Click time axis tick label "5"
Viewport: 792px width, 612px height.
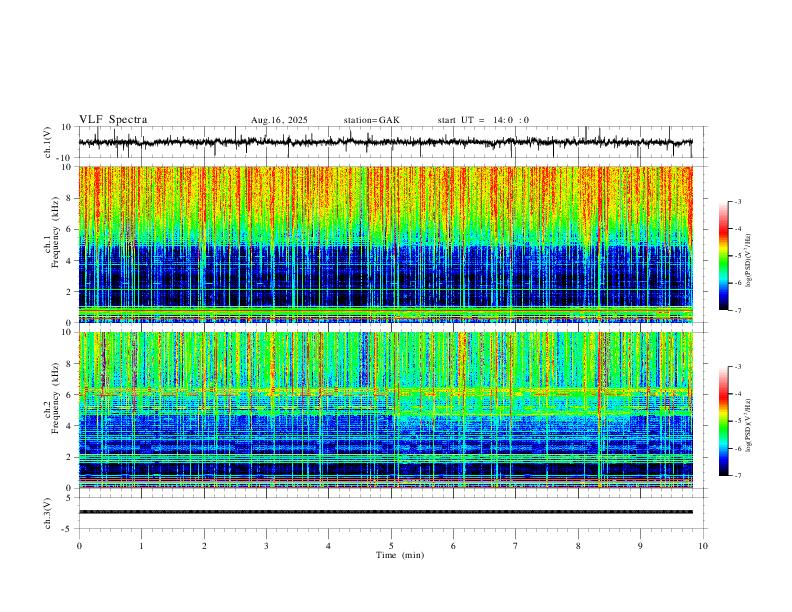pos(391,546)
